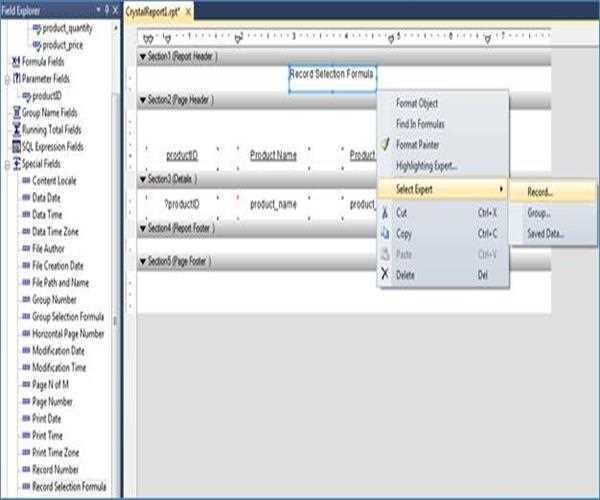Image resolution: width=600 pixels, height=500 pixels.
Task: Click the Group Name Fields icon
Action: 15,113
